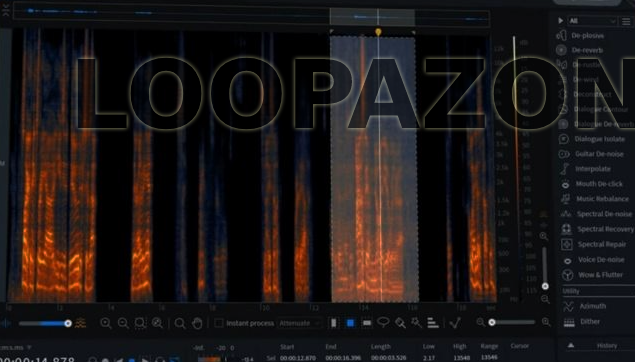Open the Dialogue Isolate module
This screenshot has width=635, height=362.
click(595, 139)
